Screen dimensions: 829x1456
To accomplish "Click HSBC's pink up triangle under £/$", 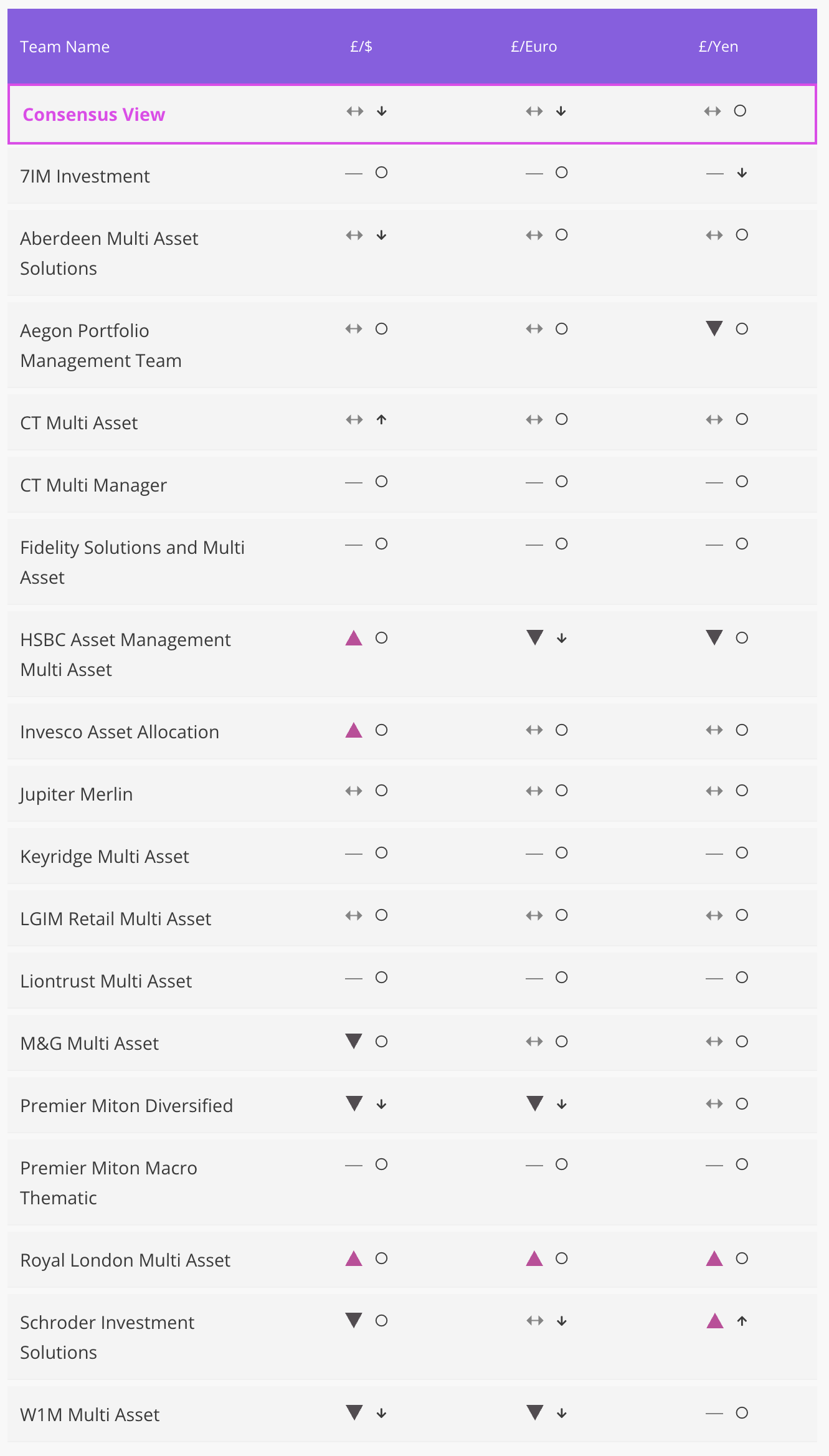I will pos(354,638).
